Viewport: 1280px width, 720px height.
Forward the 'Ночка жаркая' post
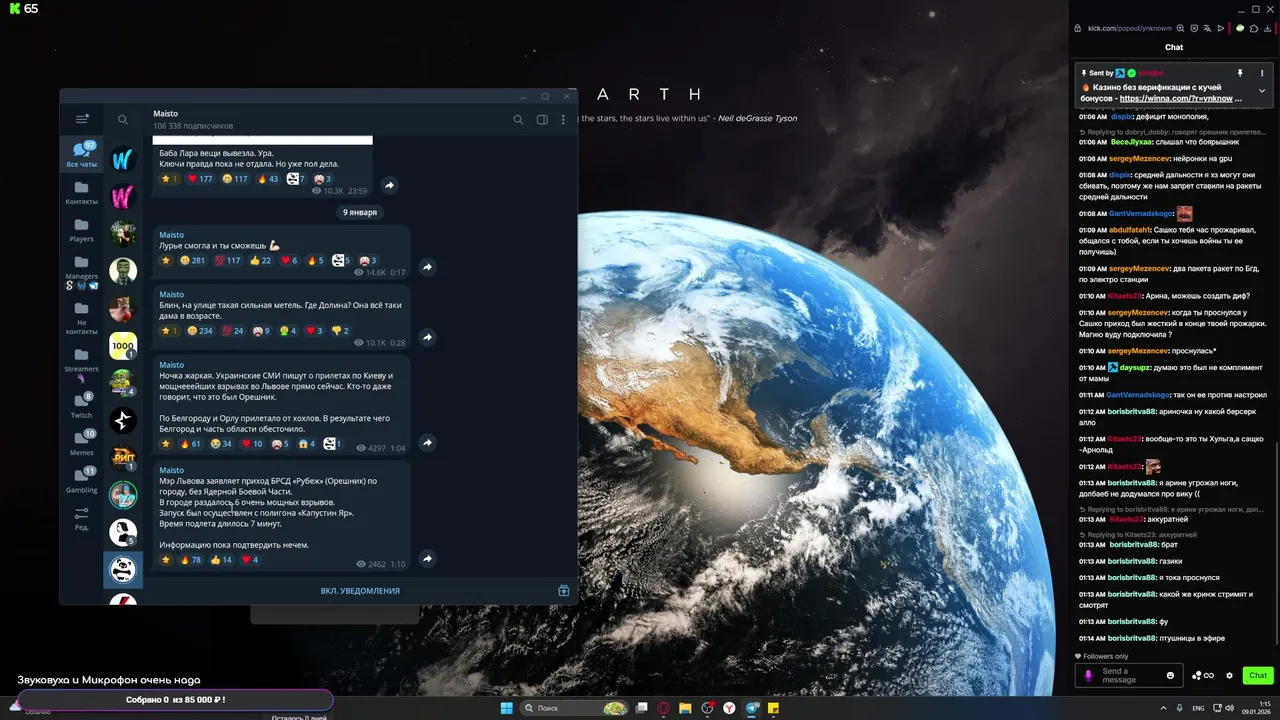click(x=427, y=443)
